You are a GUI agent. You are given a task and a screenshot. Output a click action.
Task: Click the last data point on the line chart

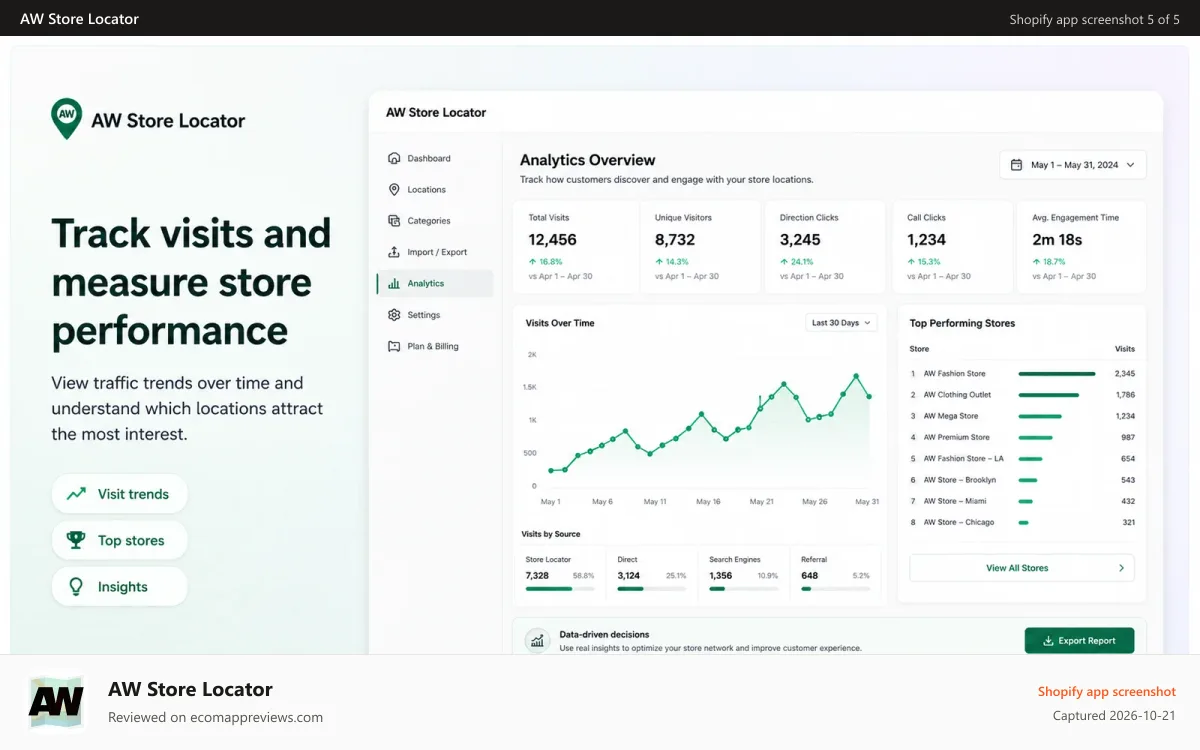coord(869,397)
